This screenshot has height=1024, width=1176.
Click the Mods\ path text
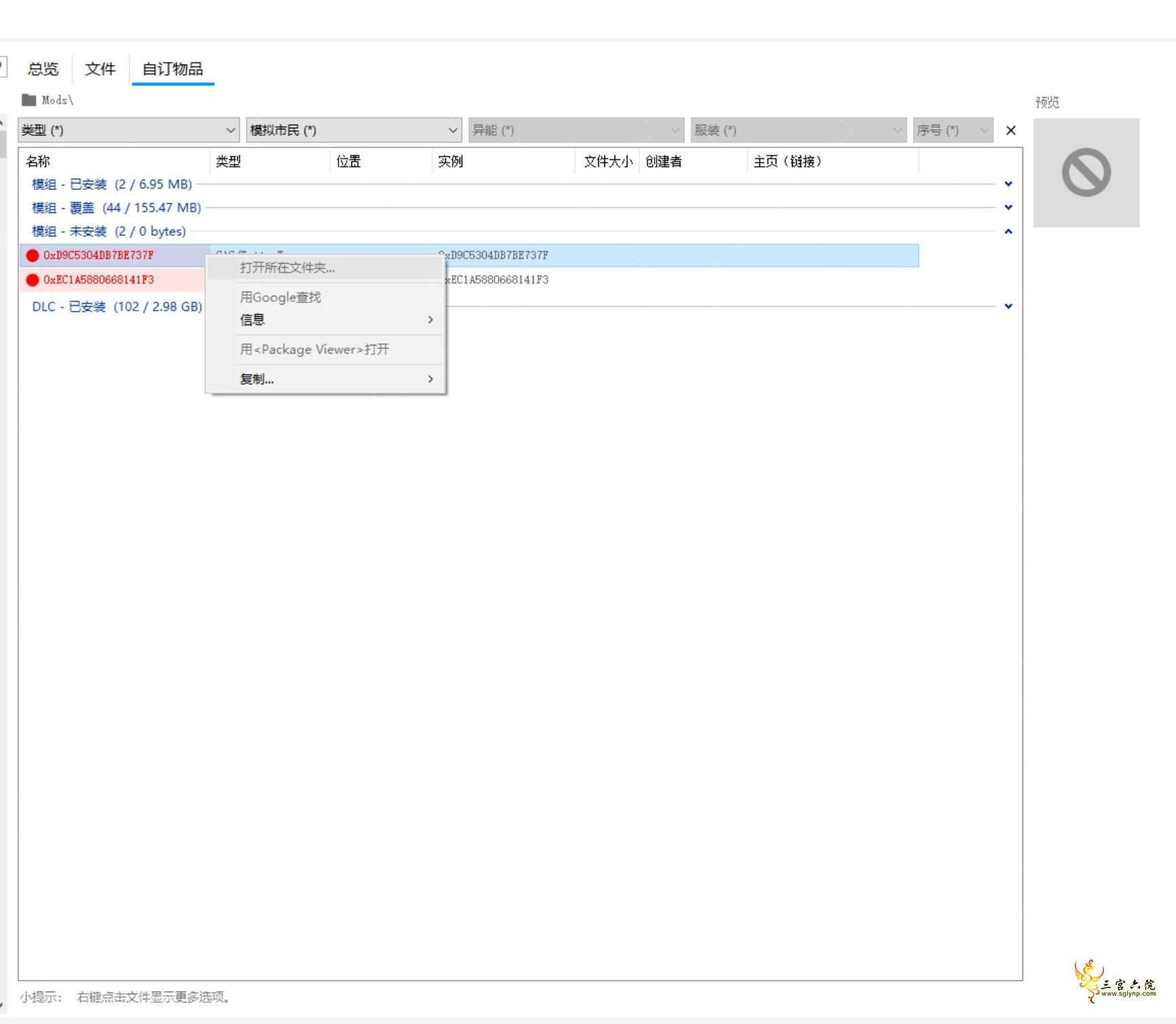pos(58,100)
